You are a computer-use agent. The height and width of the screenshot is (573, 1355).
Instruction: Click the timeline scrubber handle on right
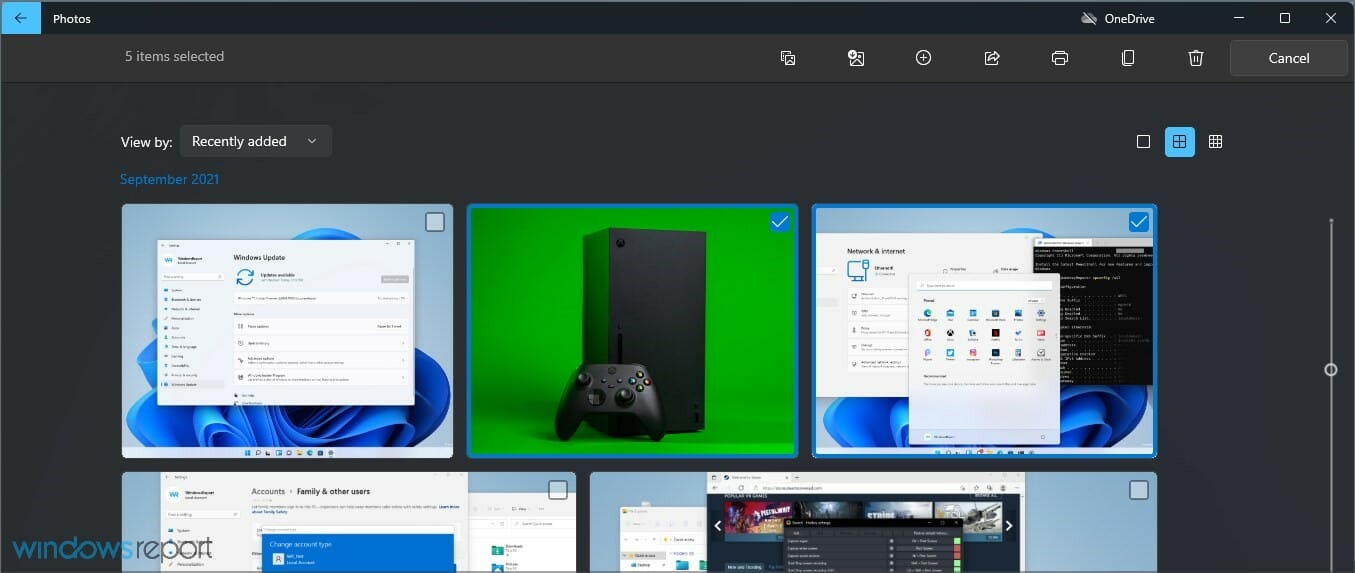1331,370
